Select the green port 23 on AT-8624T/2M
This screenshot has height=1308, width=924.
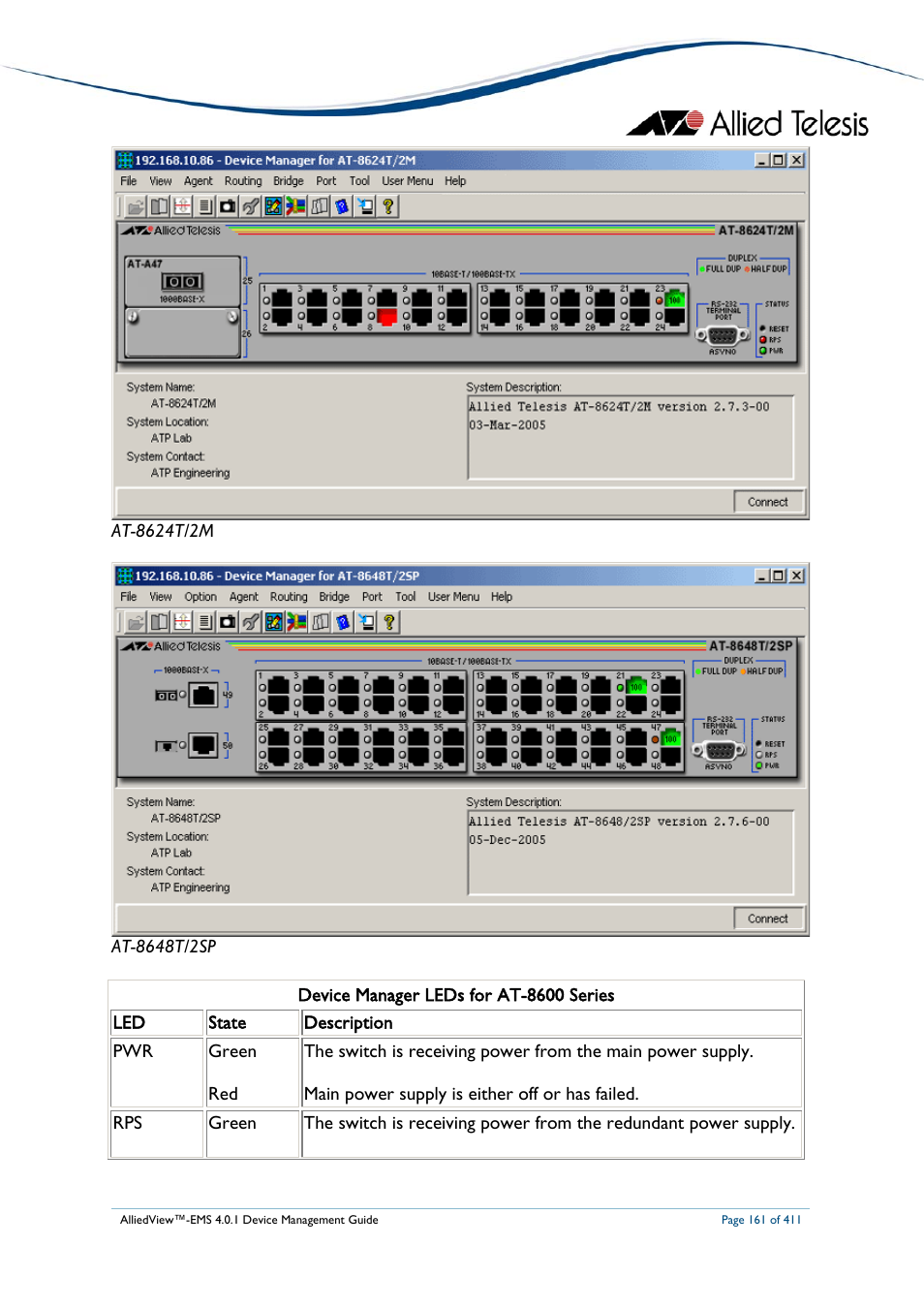tap(675, 300)
